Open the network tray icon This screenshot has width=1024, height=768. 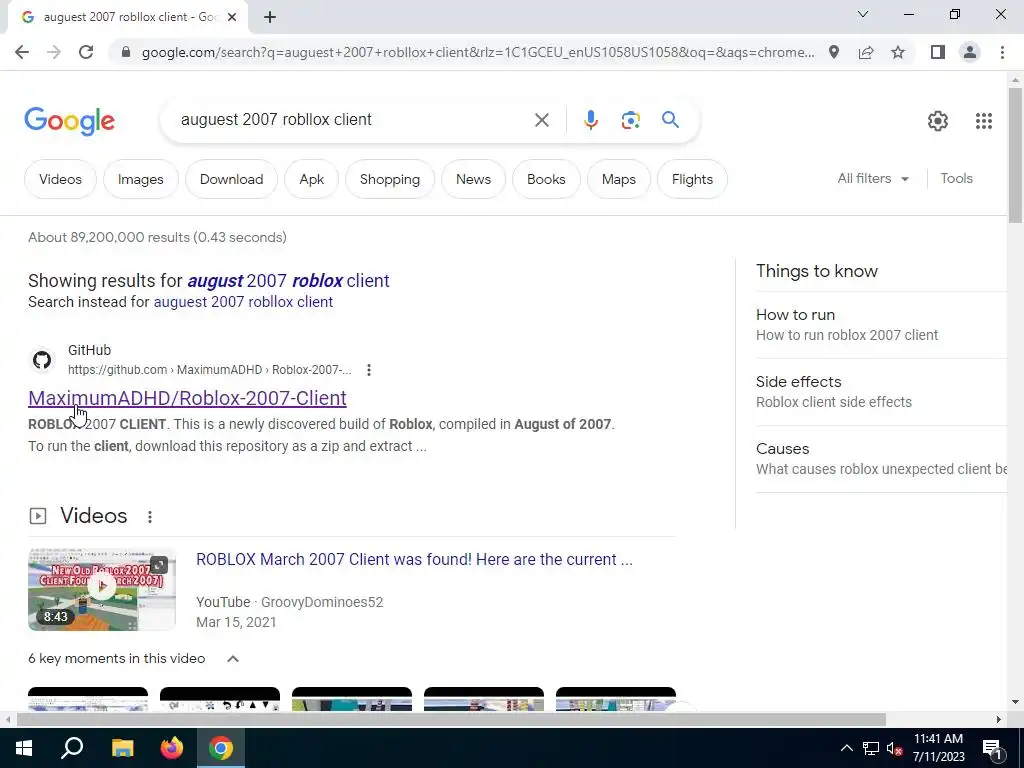[871, 748]
